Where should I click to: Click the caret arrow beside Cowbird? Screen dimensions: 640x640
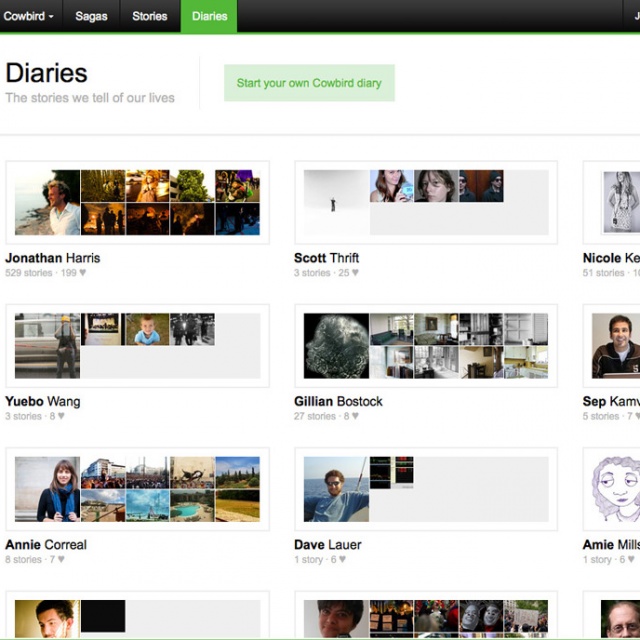coord(51,17)
